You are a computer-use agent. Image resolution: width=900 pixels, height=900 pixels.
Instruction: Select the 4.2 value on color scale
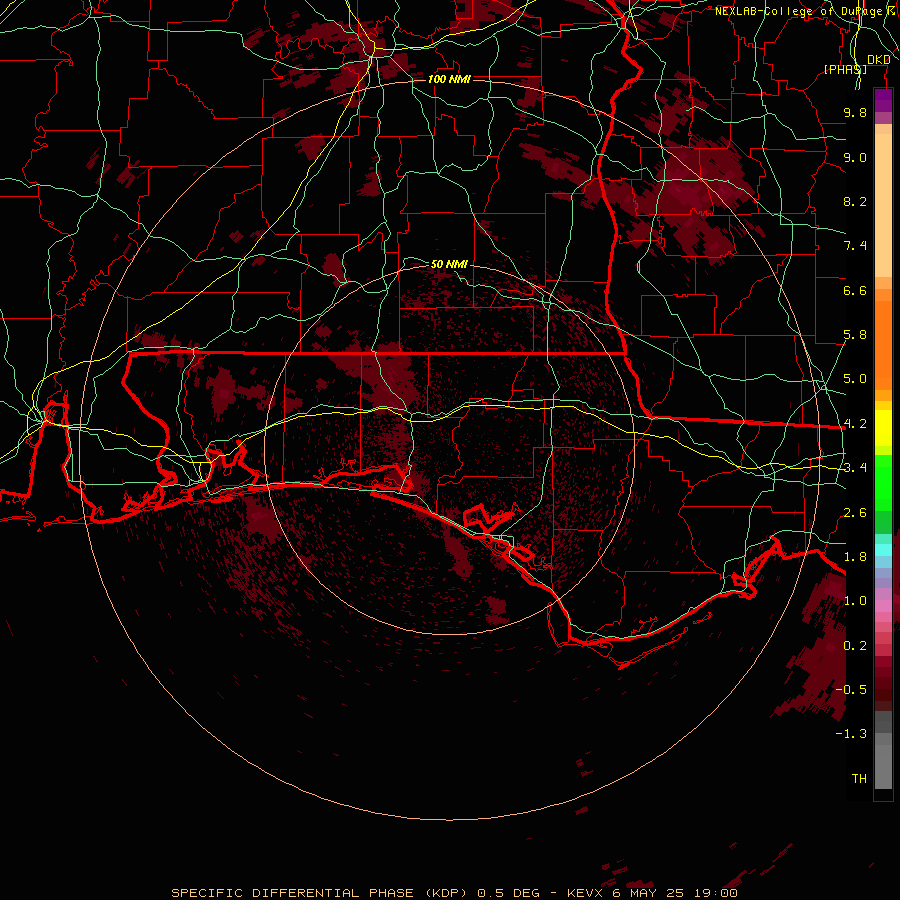pyautogui.click(x=855, y=424)
